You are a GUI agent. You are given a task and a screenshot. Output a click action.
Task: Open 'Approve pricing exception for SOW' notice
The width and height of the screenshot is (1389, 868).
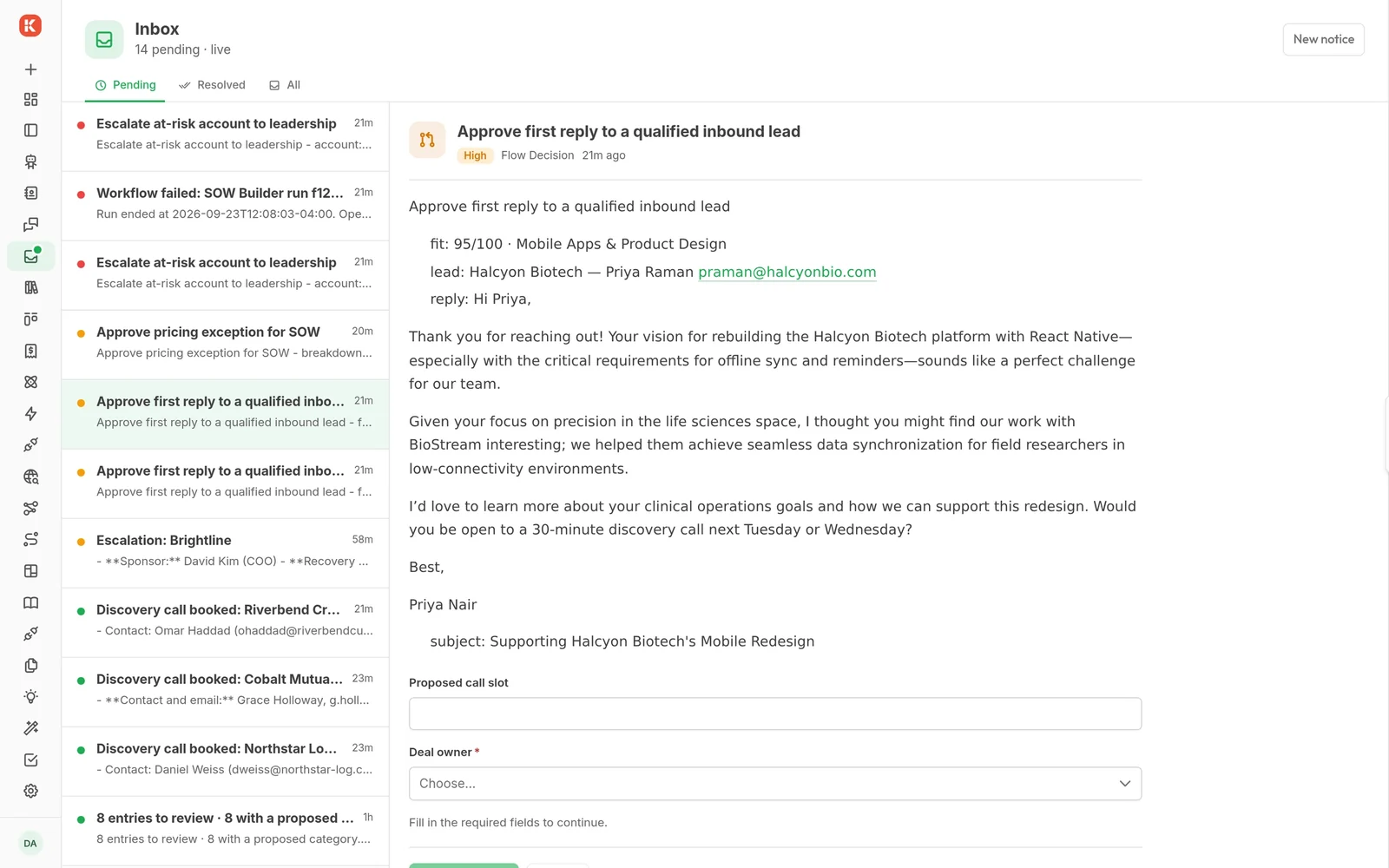[226, 345]
